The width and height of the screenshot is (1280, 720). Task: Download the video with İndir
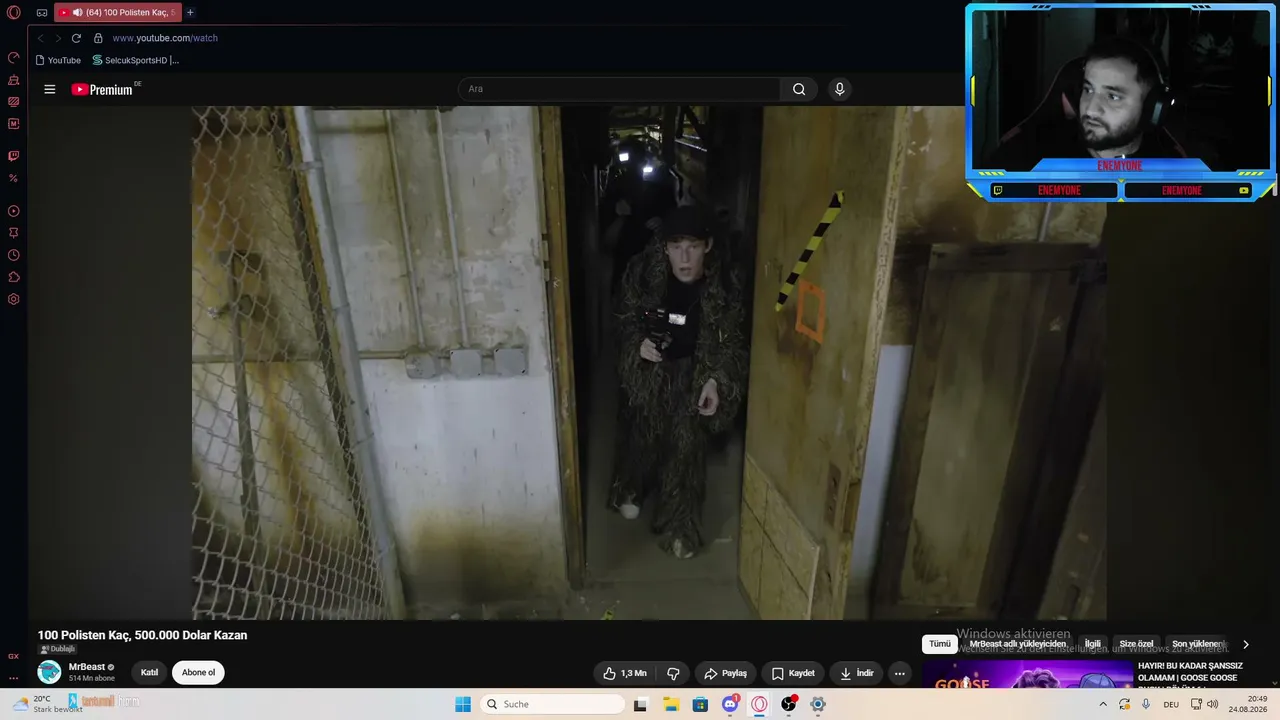(856, 673)
